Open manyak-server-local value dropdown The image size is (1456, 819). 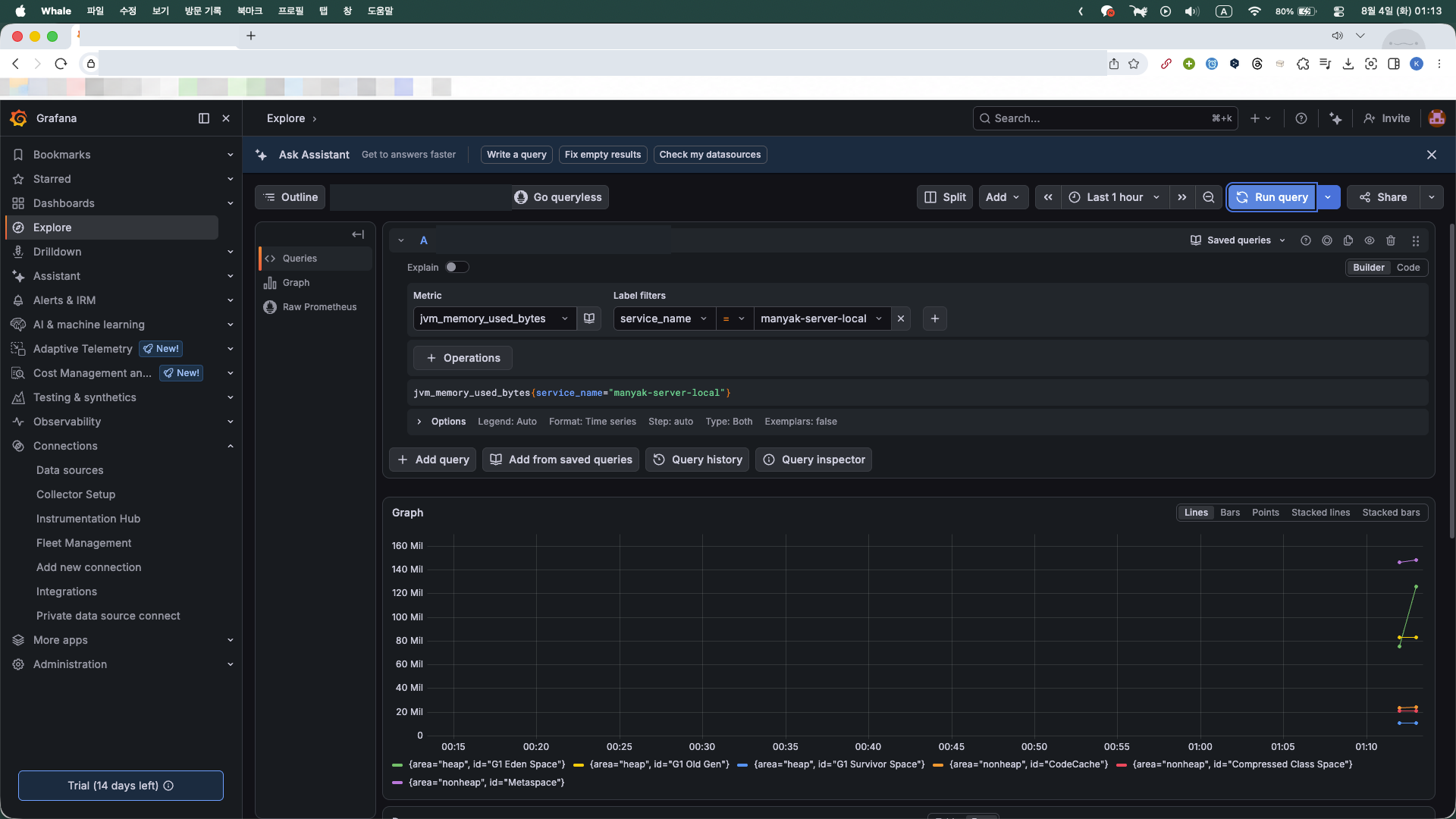[x=822, y=318]
